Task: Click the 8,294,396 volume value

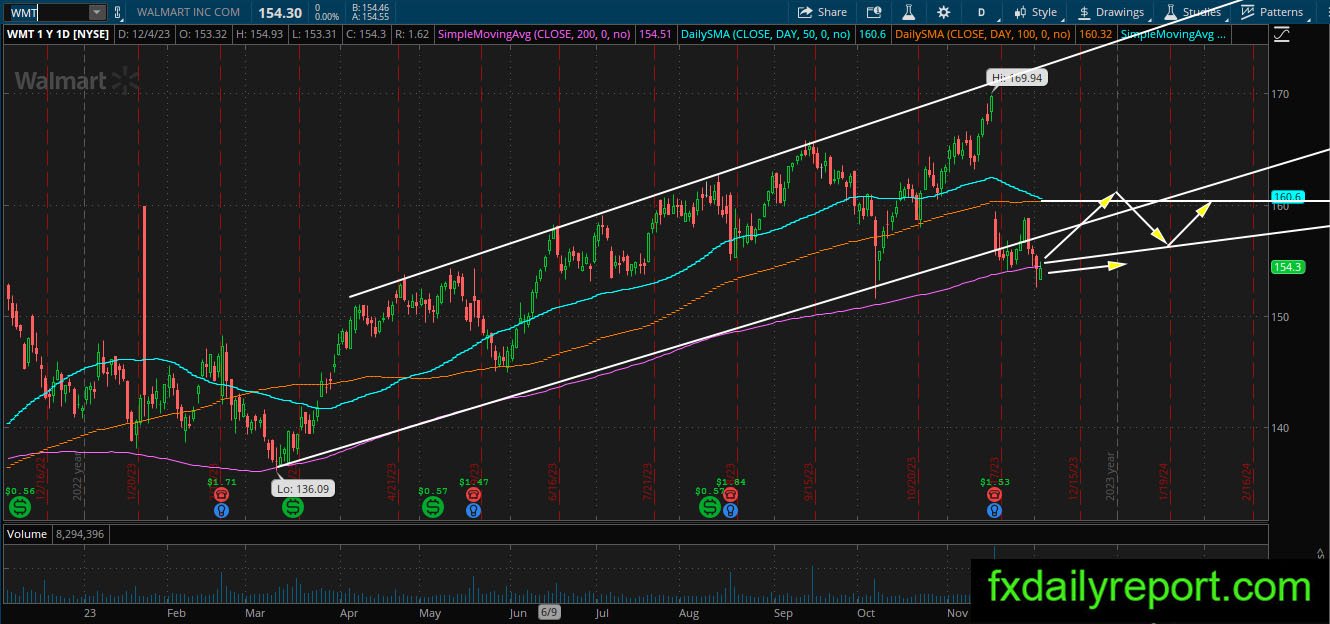Action: point(78,534)
